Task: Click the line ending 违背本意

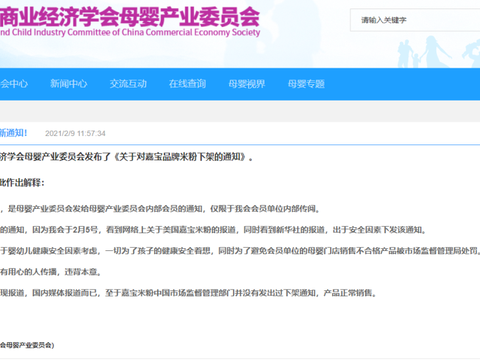Action: pyautogui.click(x=51, y=272)
